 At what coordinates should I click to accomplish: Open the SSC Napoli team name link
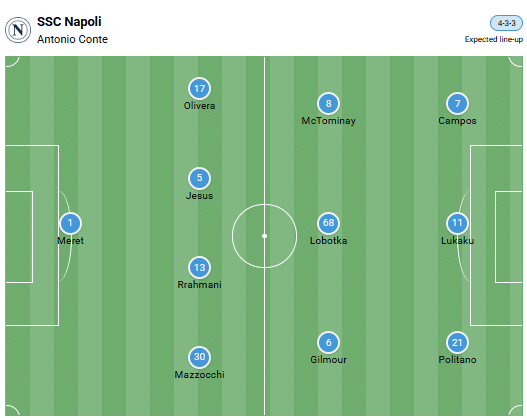coord(69,22)
